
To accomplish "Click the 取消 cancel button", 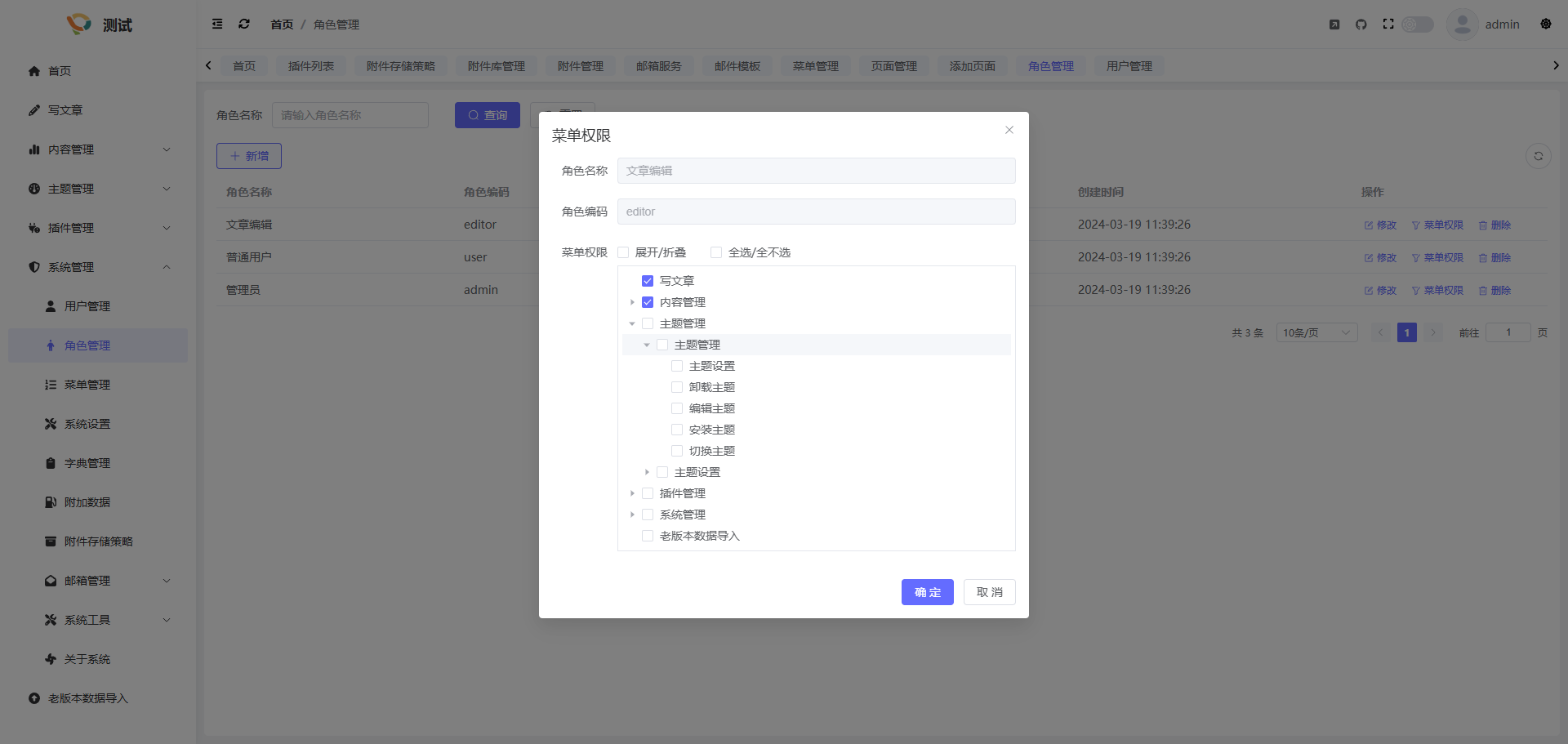I will tap(989, 592).
